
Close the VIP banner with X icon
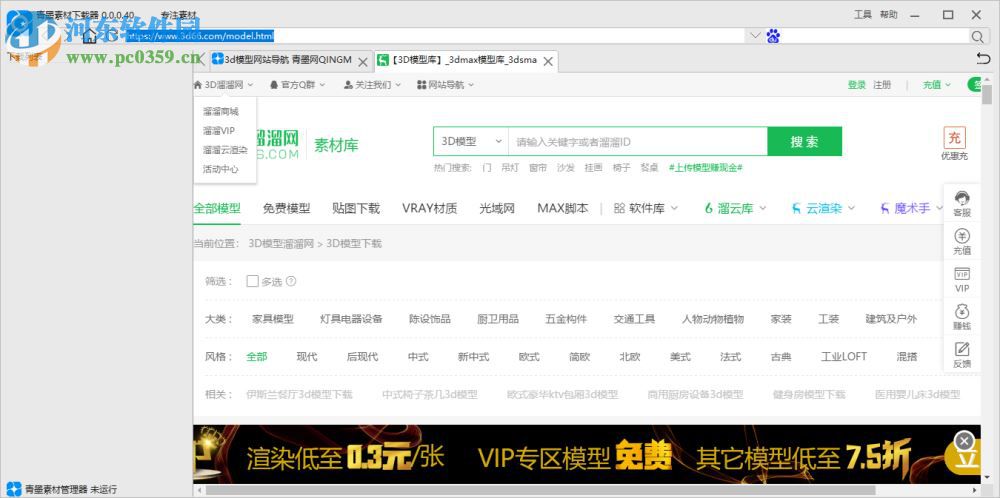click(x=964, y=441)
